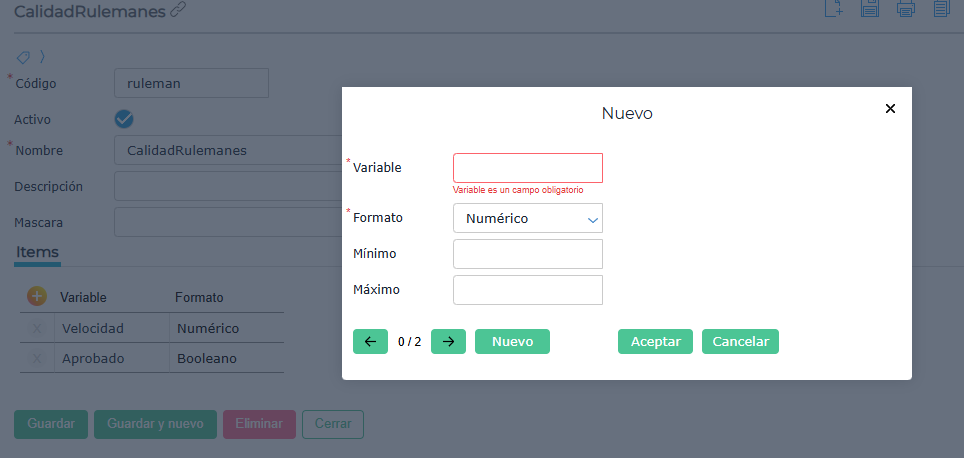Click the Nuevo button beside the record counter

[x=512, y=341]
